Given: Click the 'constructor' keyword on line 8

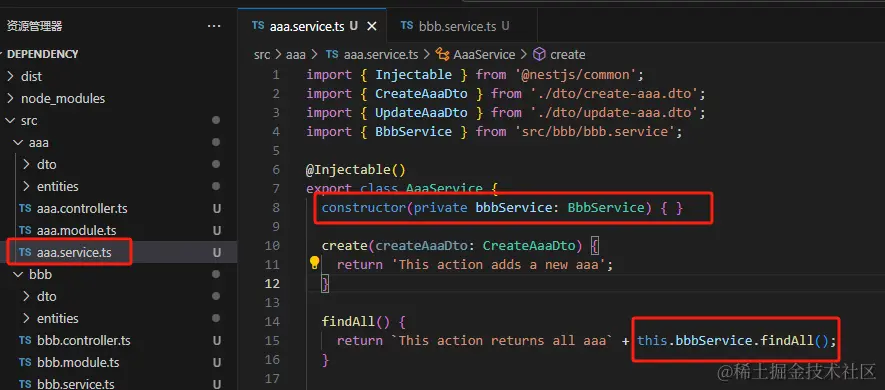Looking at the screenshot, I should coord(363,208).
